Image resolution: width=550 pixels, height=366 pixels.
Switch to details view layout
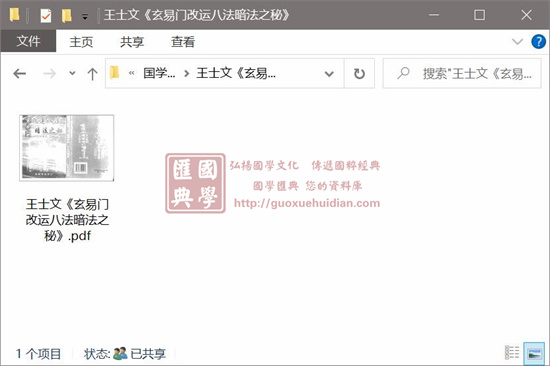[x=512, y=353]
